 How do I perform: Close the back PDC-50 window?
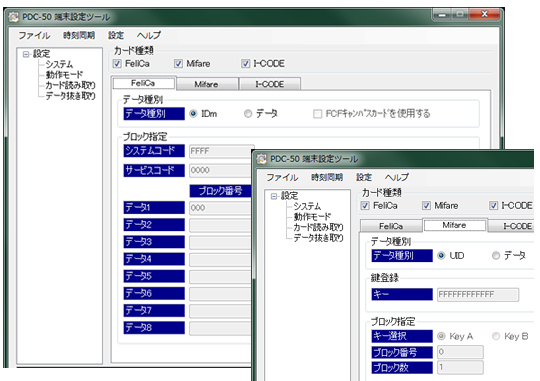click(485, 14)
